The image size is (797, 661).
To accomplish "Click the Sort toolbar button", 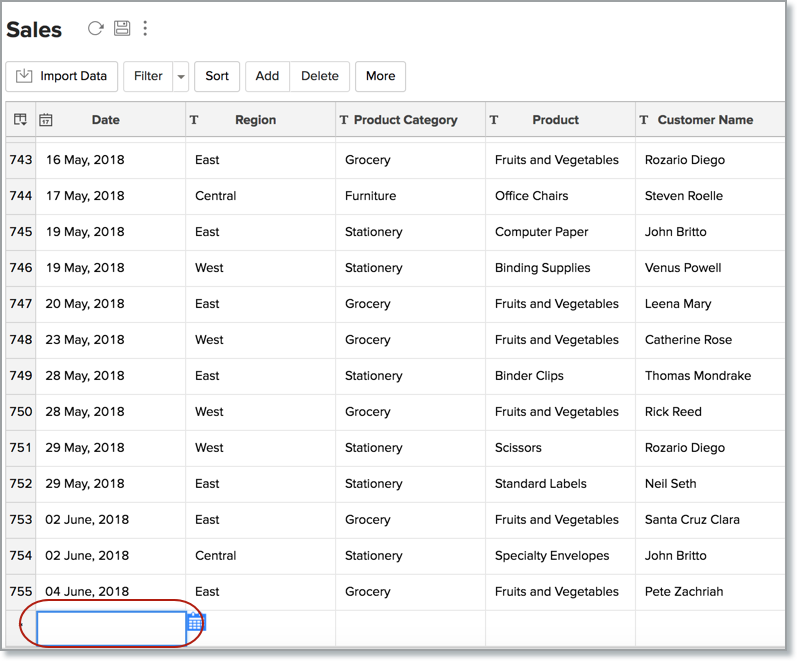I will coord(217,76).
